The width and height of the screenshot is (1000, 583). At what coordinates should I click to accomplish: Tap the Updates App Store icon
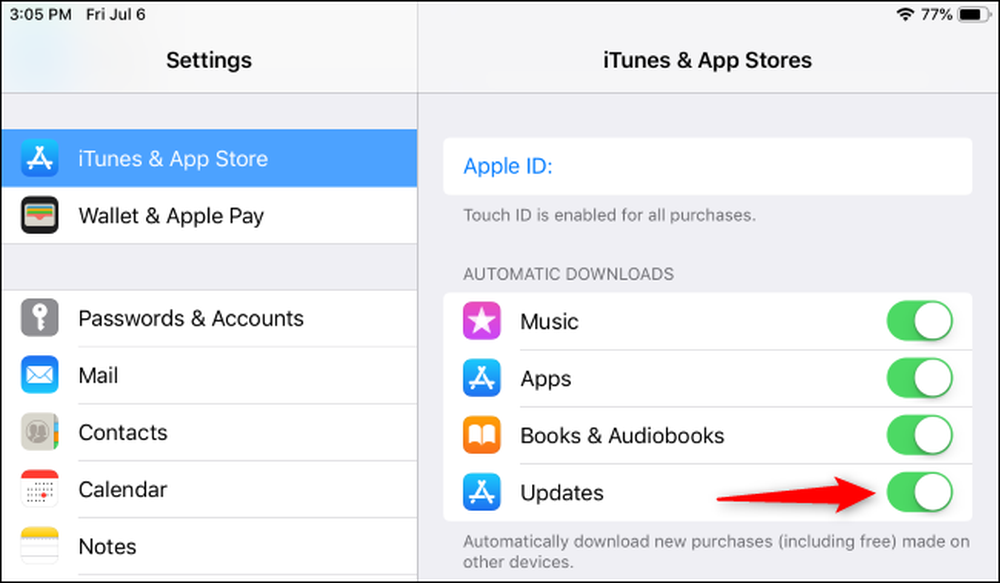pos(482,492)
